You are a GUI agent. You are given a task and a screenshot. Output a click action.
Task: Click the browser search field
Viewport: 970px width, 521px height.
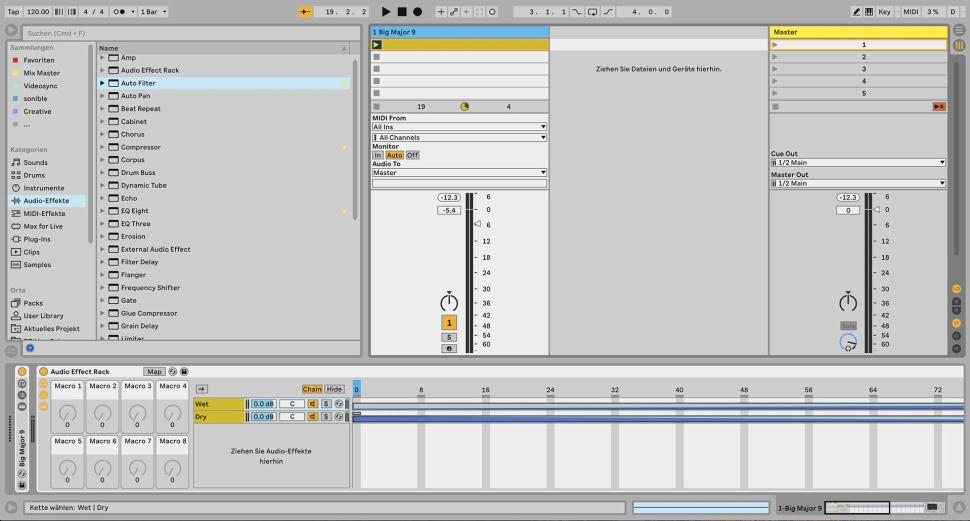[x=191, y=33]
